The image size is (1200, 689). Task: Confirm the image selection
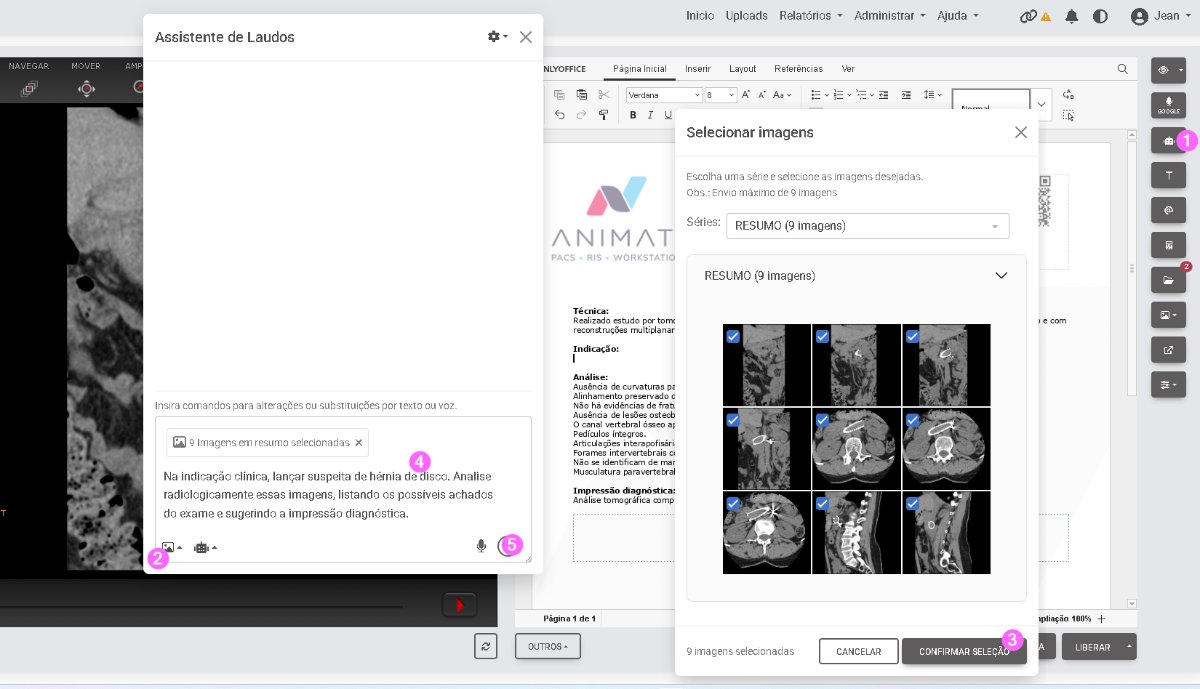964,651
